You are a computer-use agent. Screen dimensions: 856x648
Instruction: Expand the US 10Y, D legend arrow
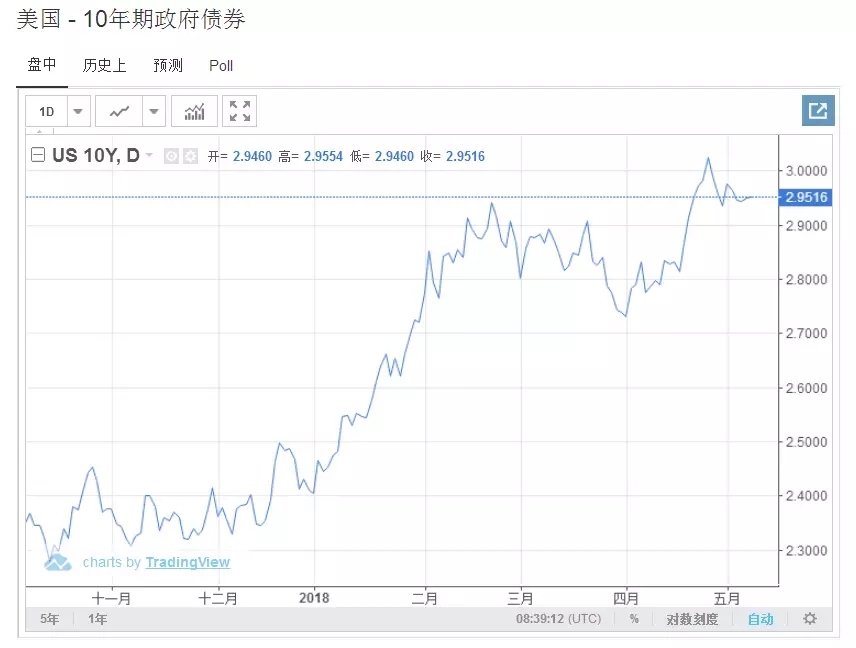point(150,155)
